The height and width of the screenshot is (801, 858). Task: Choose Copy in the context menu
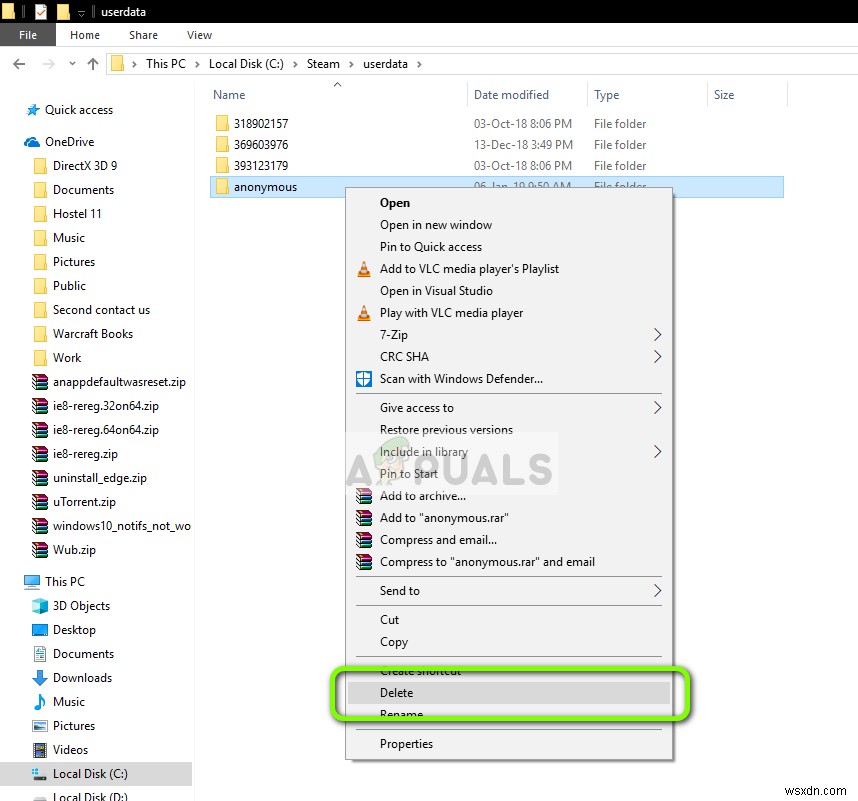(508, 642)
